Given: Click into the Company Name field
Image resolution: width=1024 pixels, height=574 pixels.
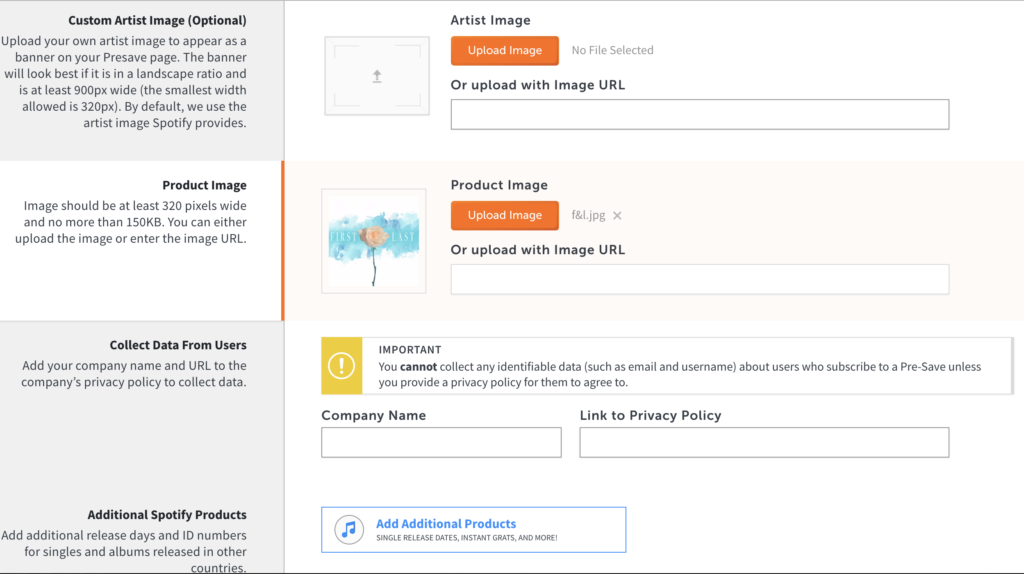Looking at the screenshot, I should pos(441,442).
